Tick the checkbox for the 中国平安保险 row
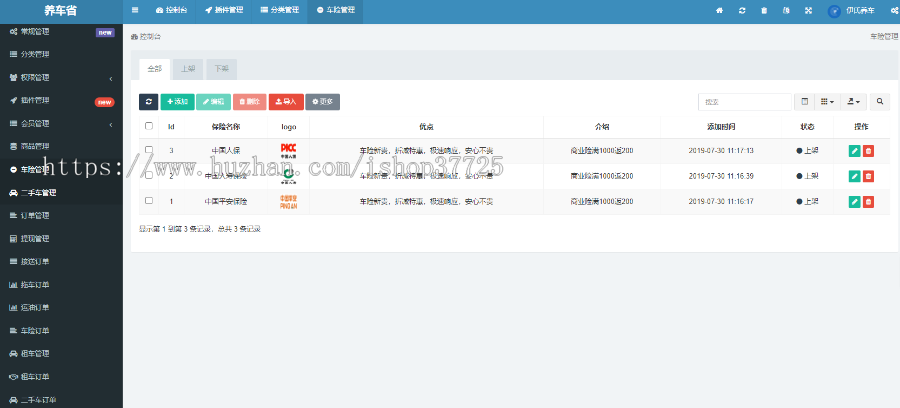This screenshot has height=408, width=900. click(149, 200)
